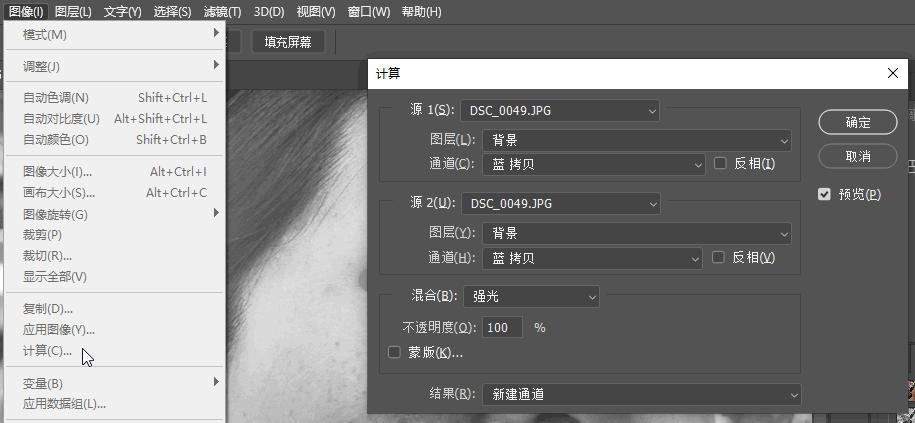Viewport: 915px width, 423px height.
Task: Open the 帮助(H) menu
Action: coord(421,11)
